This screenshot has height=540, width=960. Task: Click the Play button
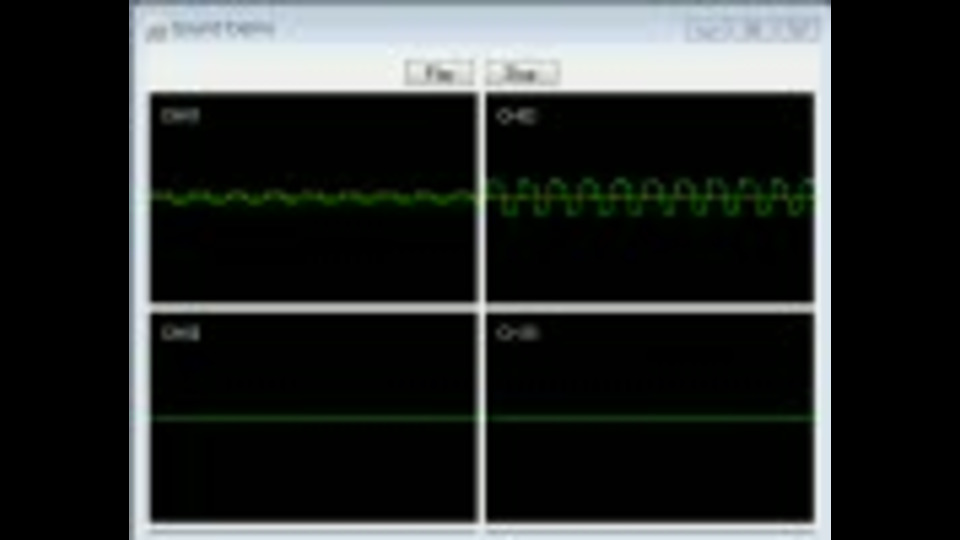point(438,74)
